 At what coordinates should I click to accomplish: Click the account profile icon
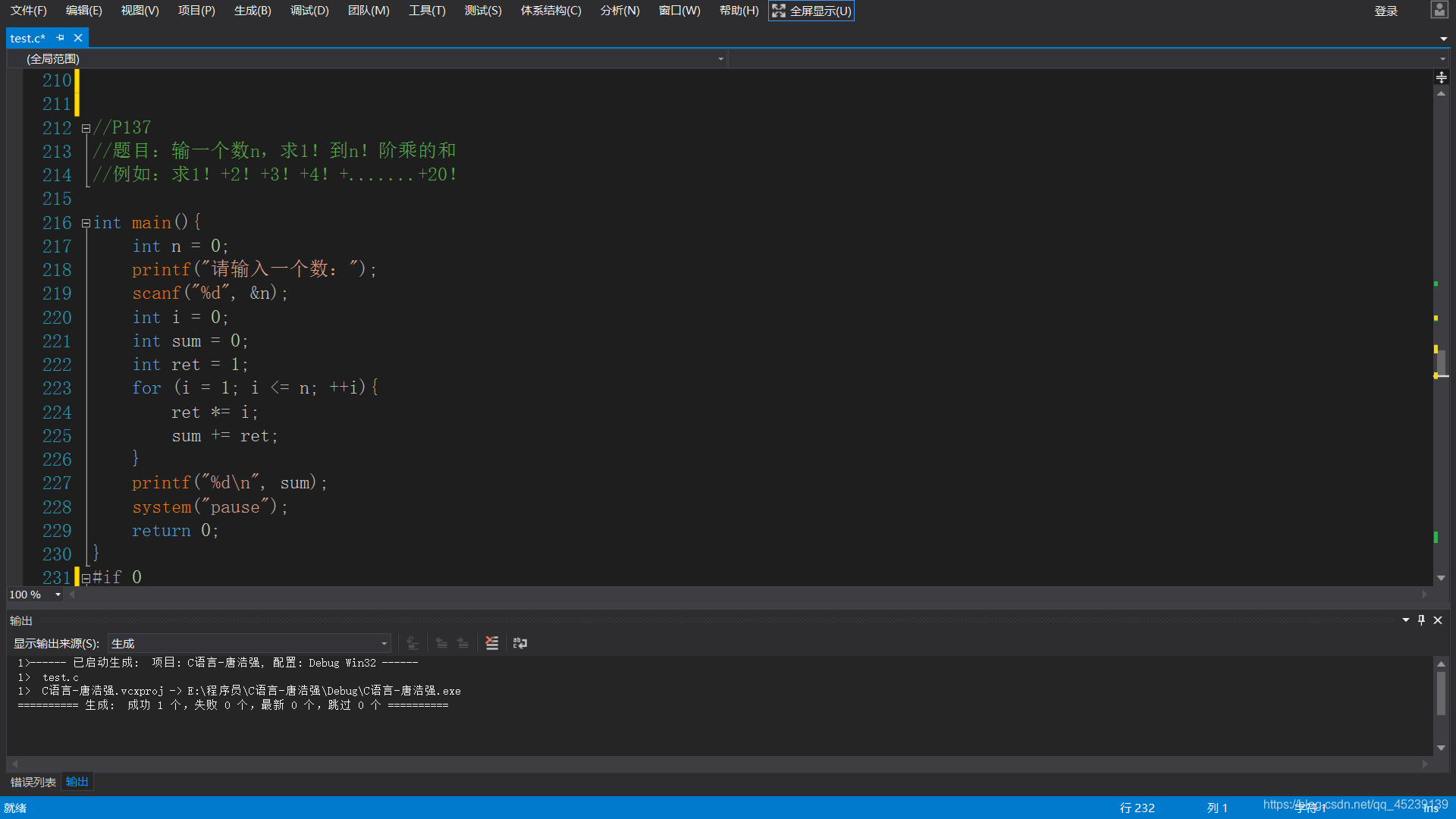(1439, 10)
